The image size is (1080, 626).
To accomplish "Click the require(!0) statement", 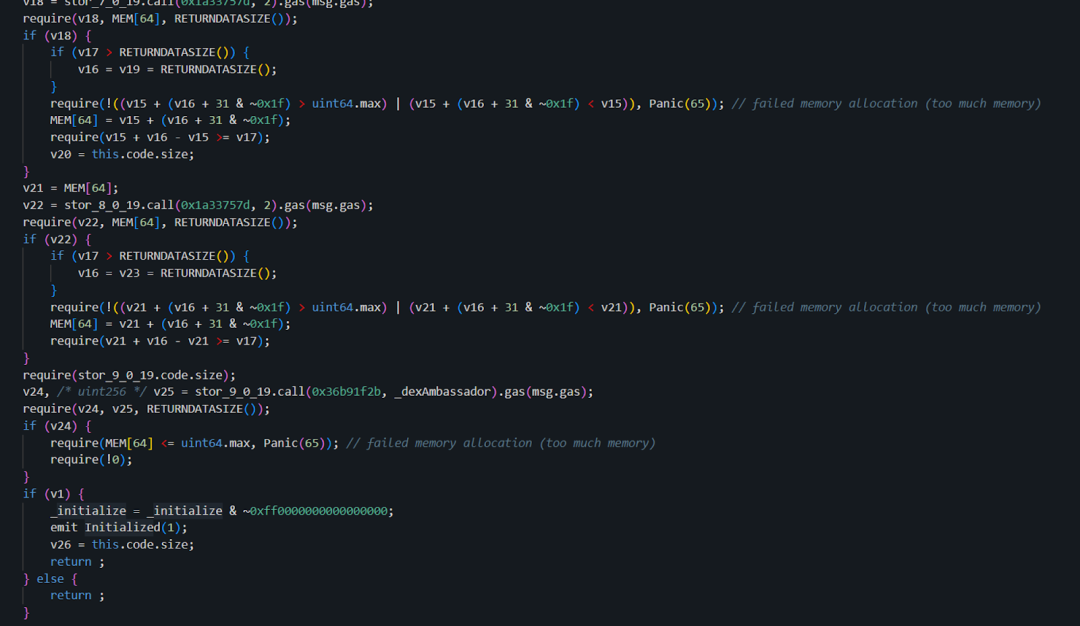I will coord(91,459).
